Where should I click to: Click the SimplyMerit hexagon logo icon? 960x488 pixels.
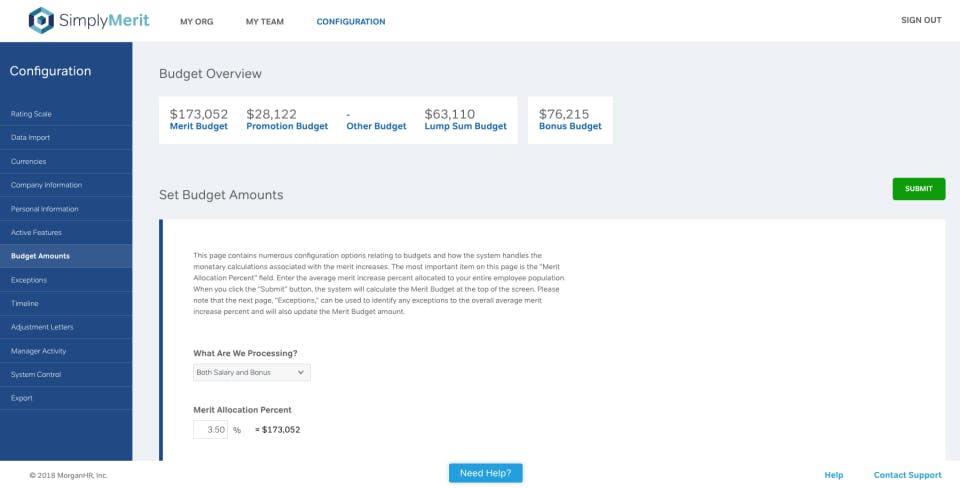41,20
